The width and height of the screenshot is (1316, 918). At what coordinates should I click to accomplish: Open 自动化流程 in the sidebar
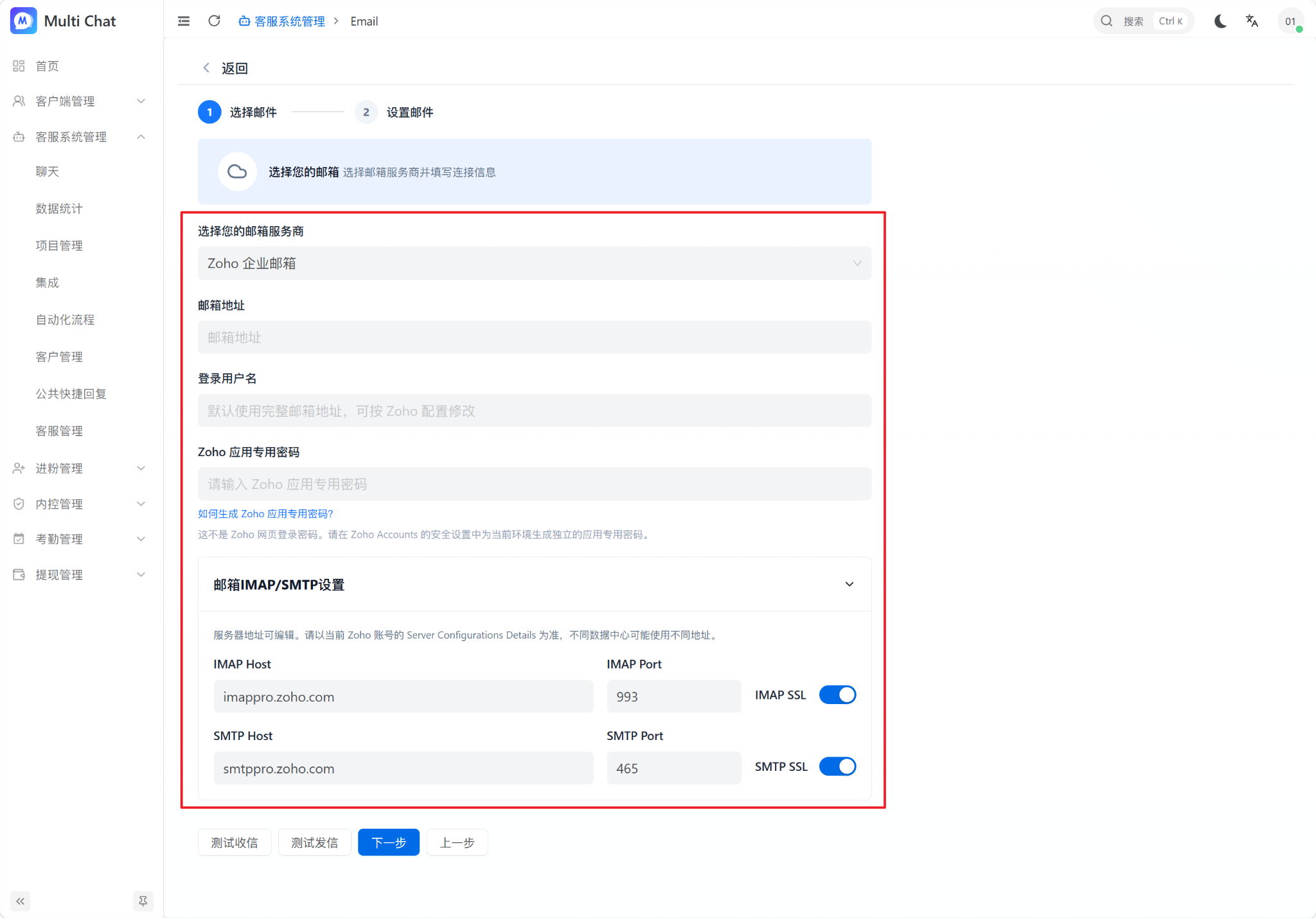tap(65, 320)
